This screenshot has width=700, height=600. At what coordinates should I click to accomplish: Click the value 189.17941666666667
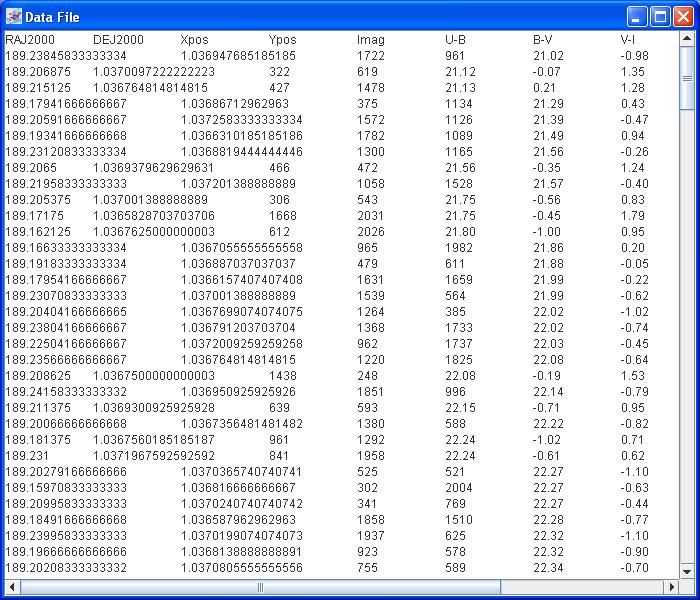(66, 104)
